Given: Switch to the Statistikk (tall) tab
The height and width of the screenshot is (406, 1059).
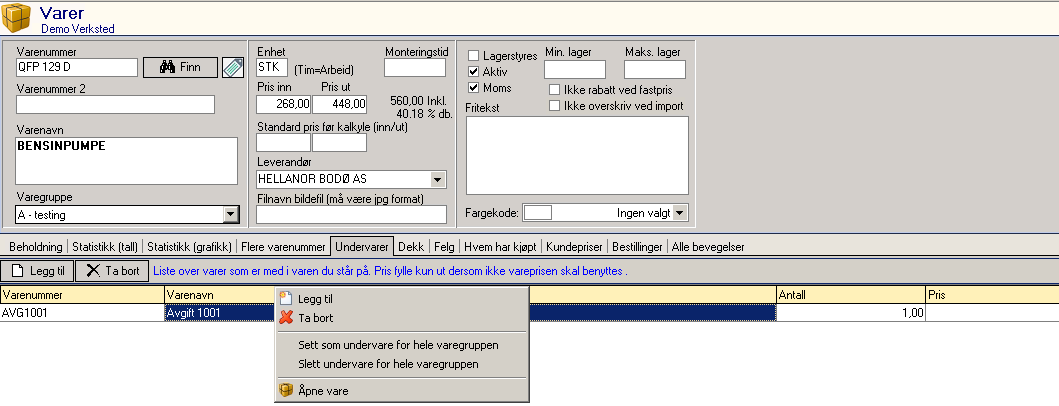Looking at the screenshot, I should tap(105, 247).
